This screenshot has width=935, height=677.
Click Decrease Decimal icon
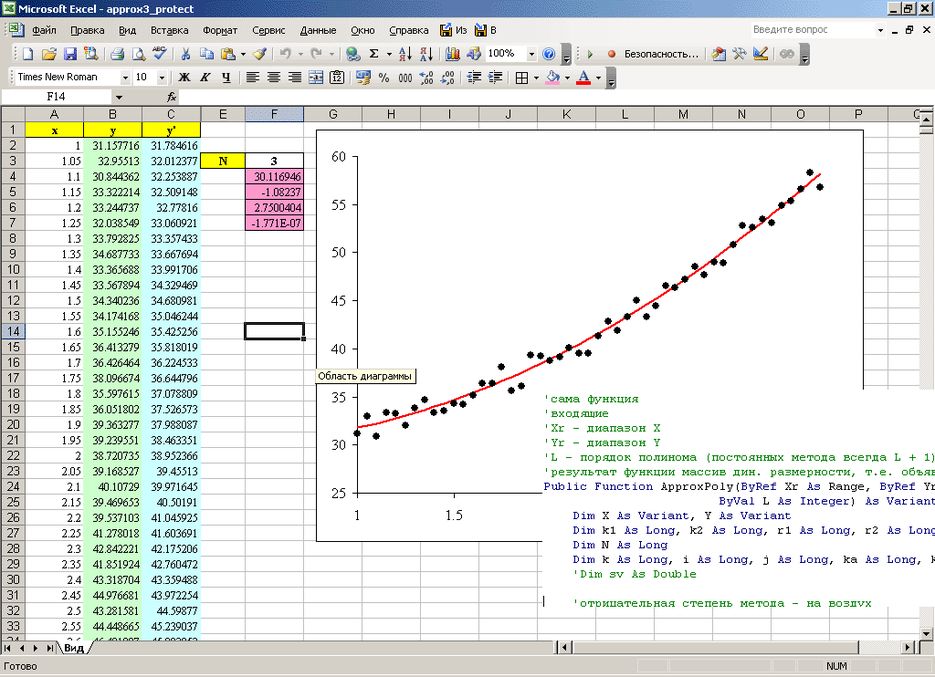pos(448,78)
